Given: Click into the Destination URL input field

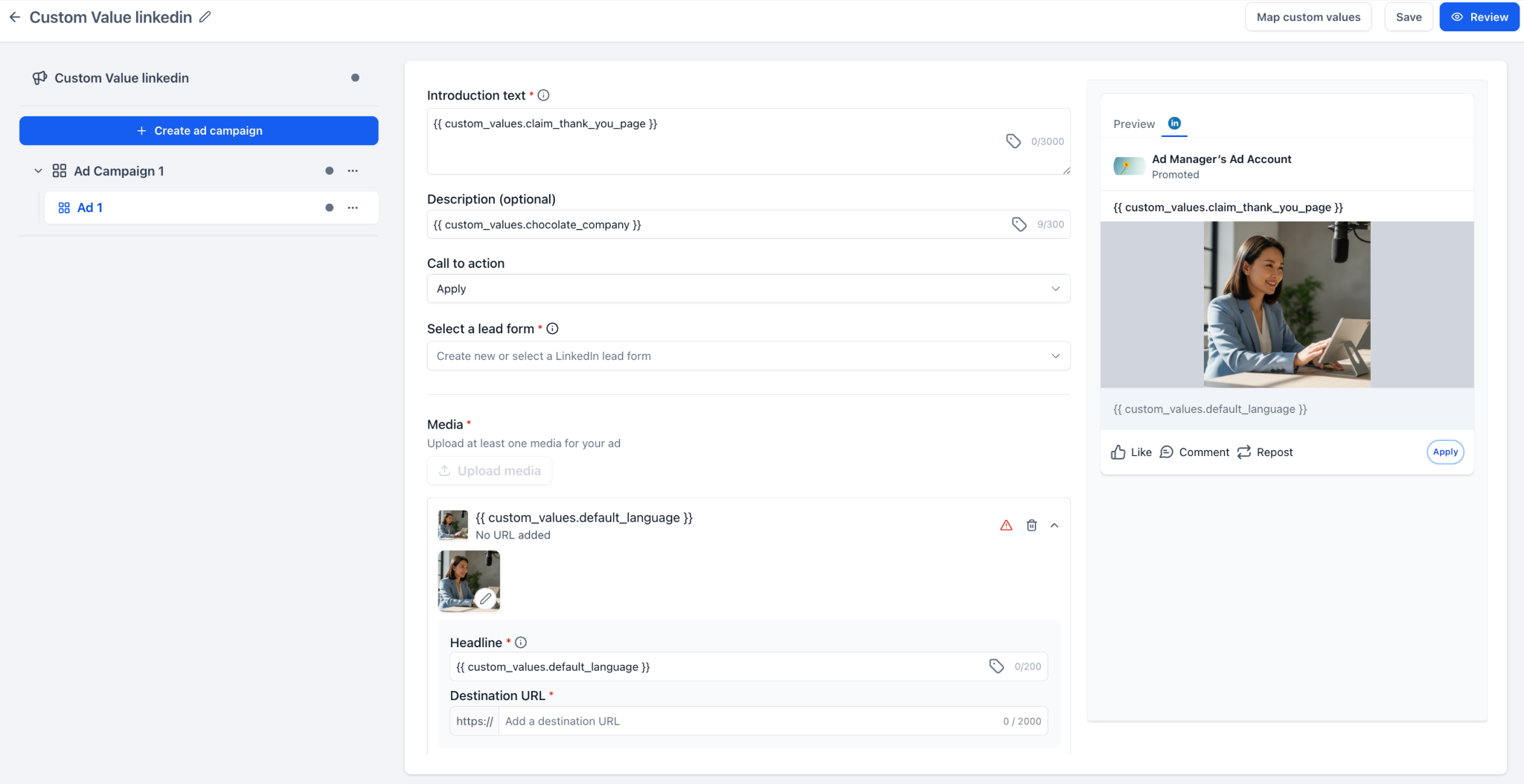Looking at the screenshot, I should (x=749, y=721).
